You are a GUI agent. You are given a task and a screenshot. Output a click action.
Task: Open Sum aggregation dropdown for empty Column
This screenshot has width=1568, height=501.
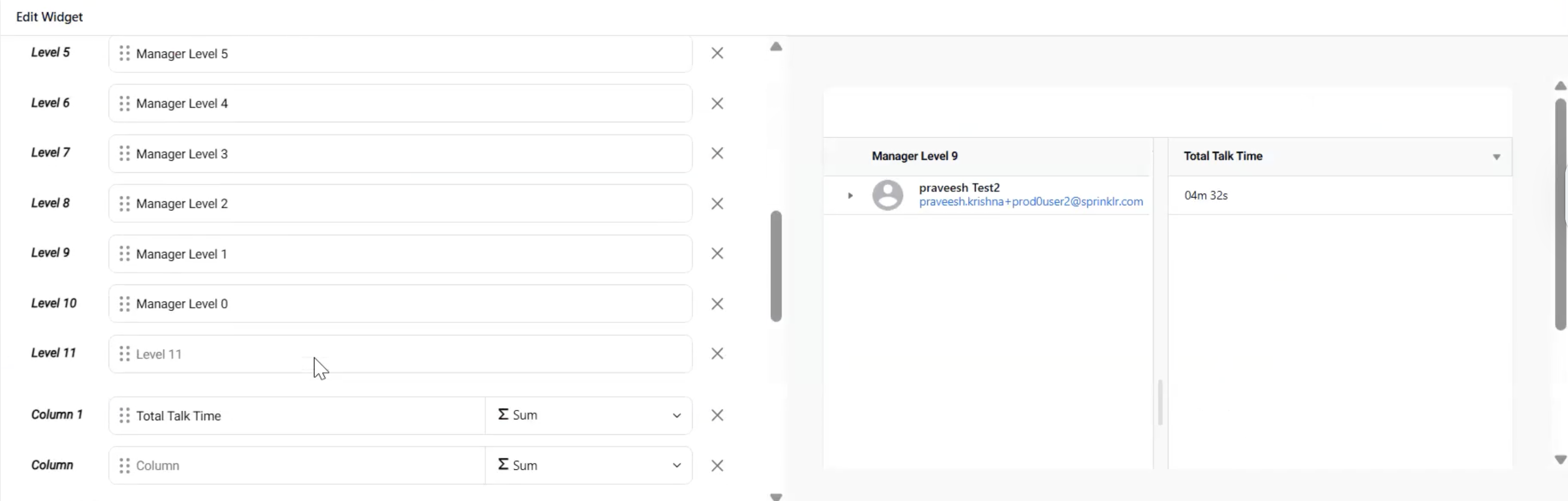click(x=589, y=466)
